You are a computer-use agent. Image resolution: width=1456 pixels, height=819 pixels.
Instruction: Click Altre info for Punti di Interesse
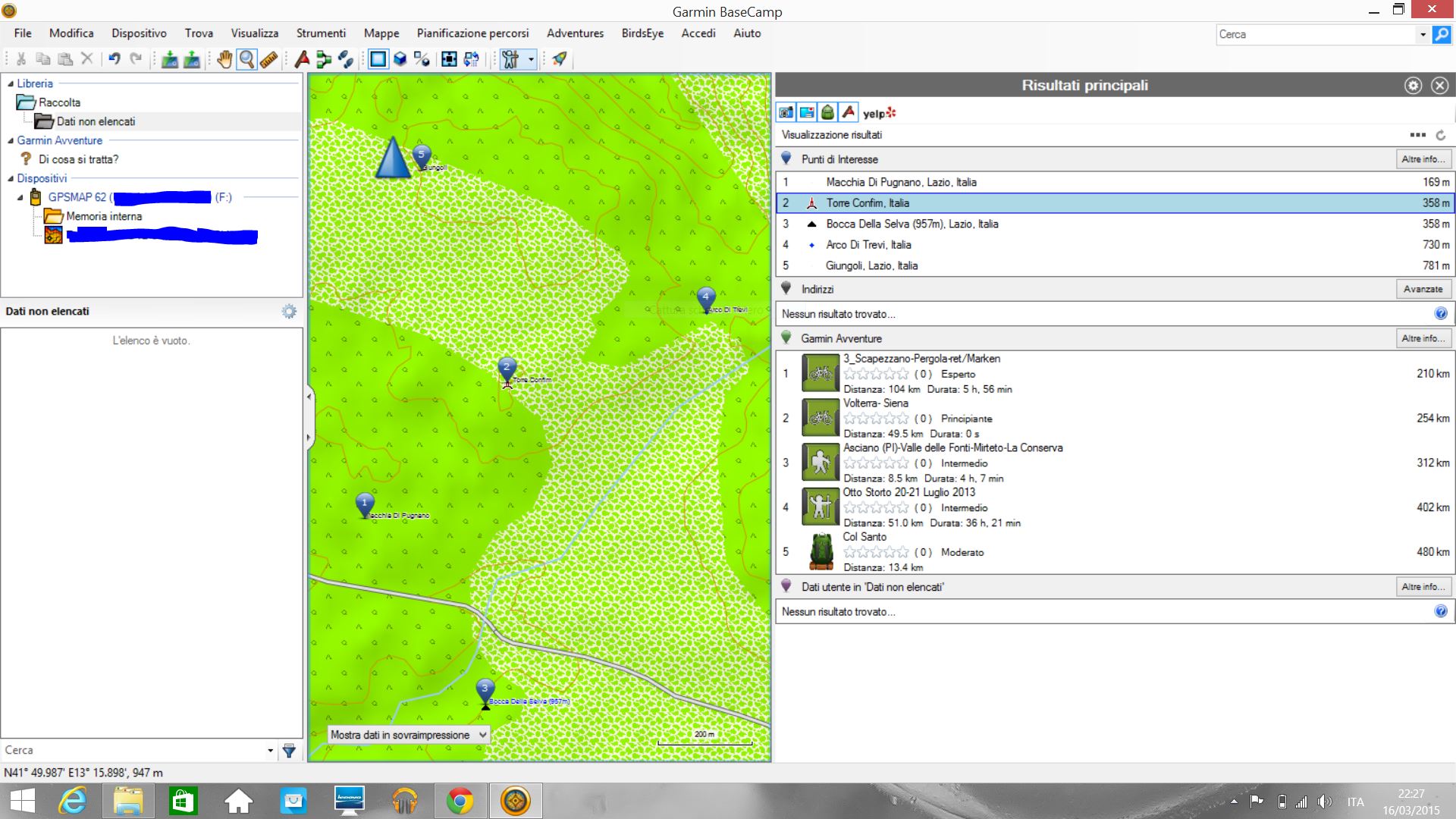(x=1423, y=159)
